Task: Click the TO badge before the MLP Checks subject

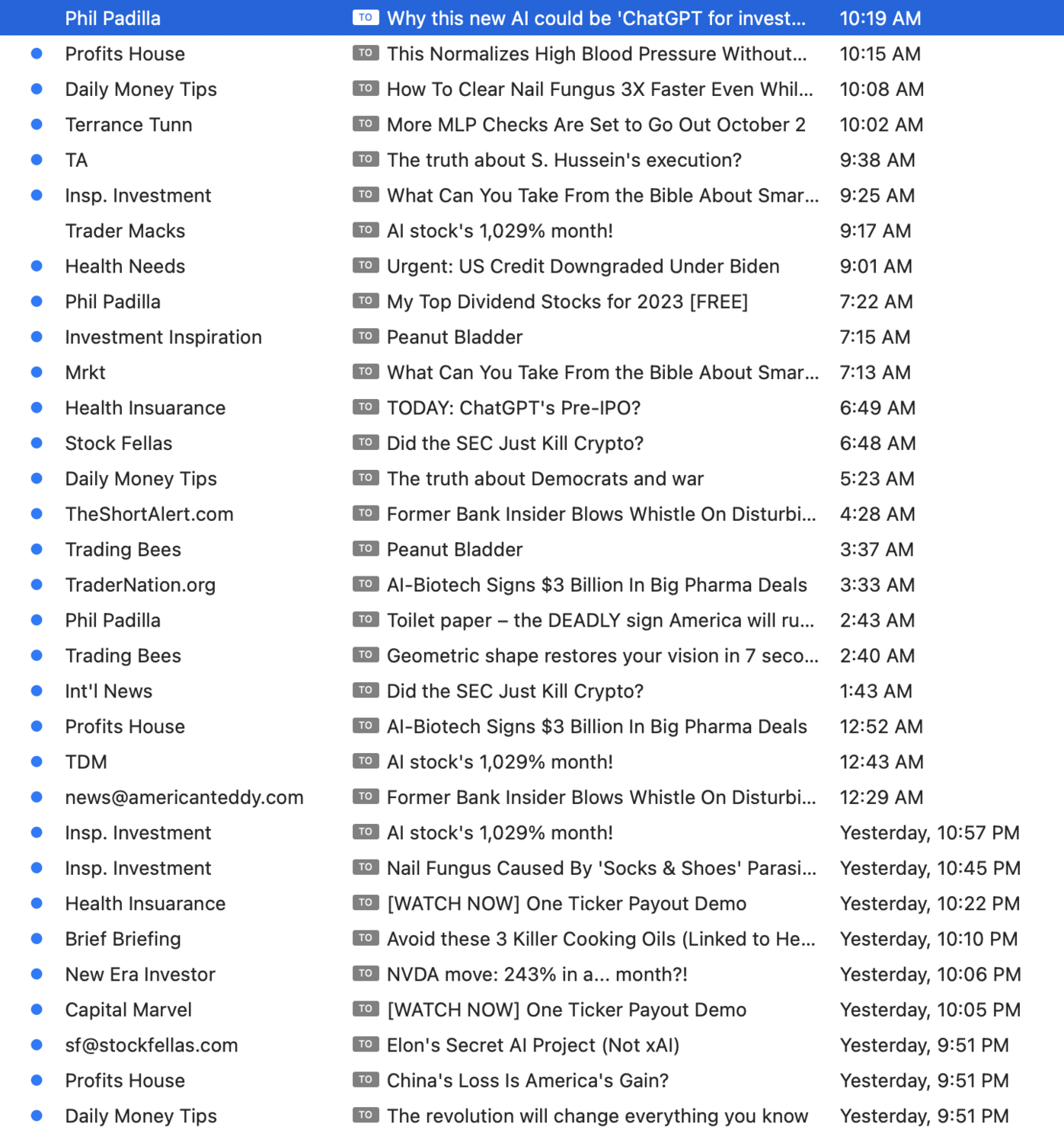Action: [366, 123]
